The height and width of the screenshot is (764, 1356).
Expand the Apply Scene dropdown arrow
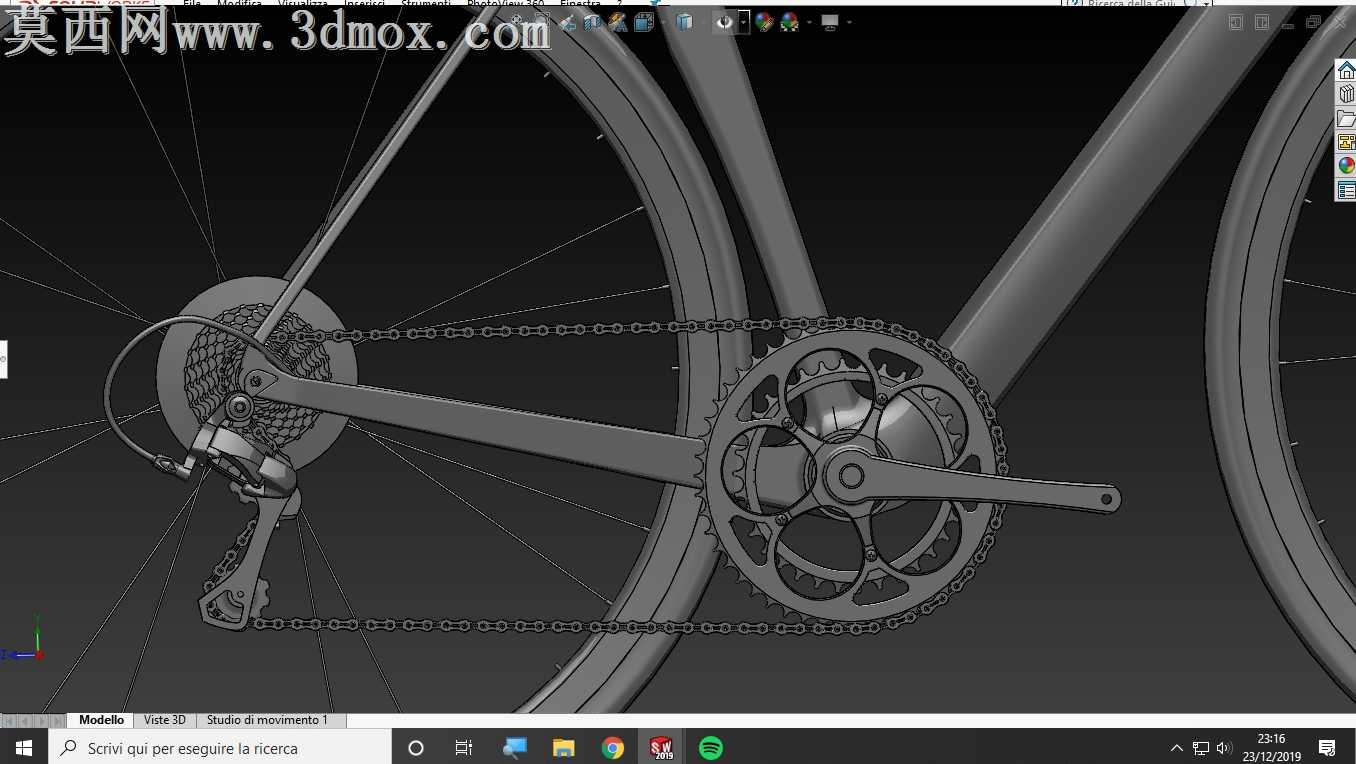pos(809,22)
